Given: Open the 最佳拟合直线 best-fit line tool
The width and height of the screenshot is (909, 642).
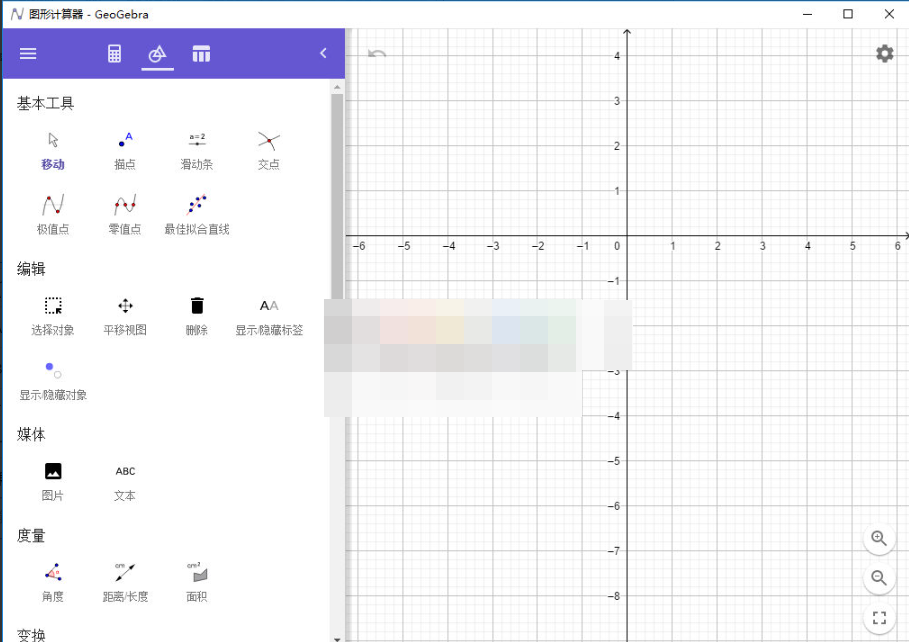Looking at the screenshot, I should pos(196,212).
